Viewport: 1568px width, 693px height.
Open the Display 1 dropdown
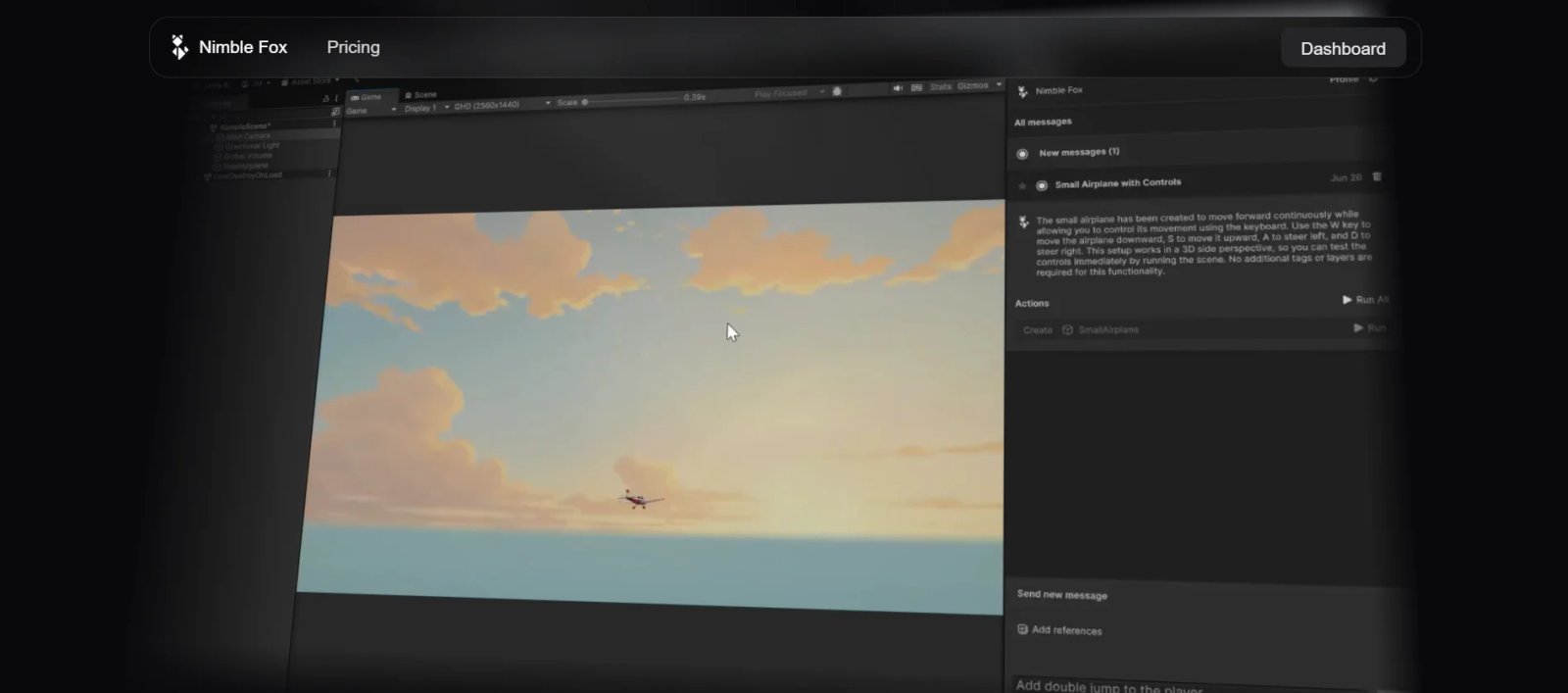point(426,108)
